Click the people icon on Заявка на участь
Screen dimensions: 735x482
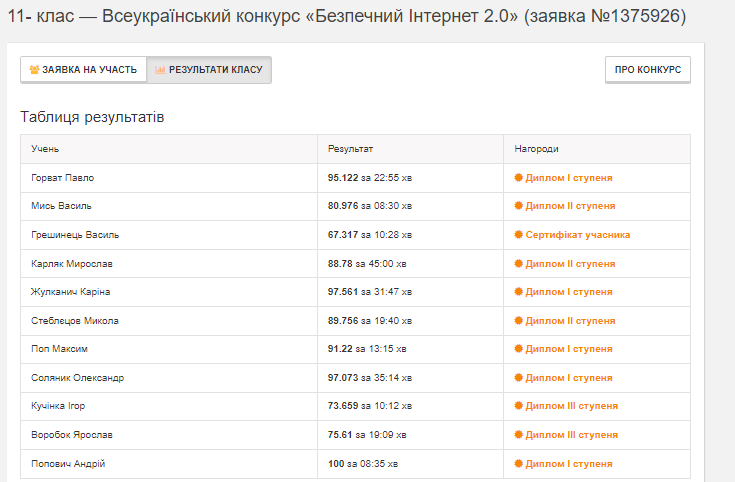click(x=34, y=70)
